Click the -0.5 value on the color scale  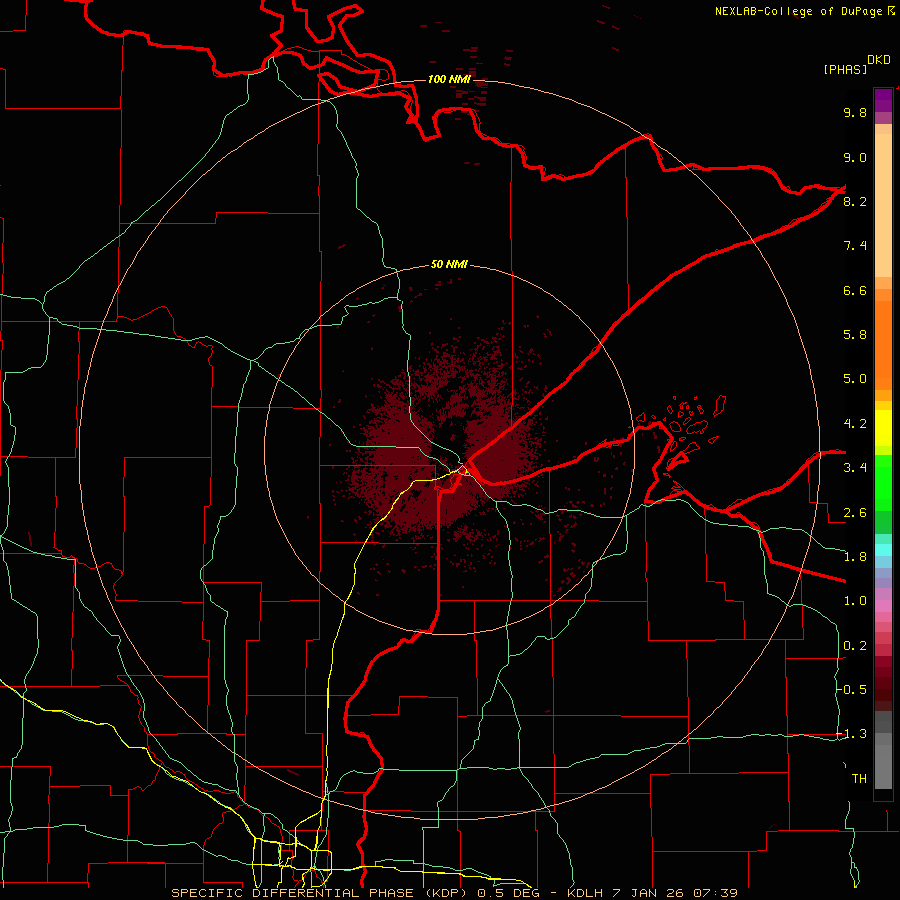coord(851,690)
